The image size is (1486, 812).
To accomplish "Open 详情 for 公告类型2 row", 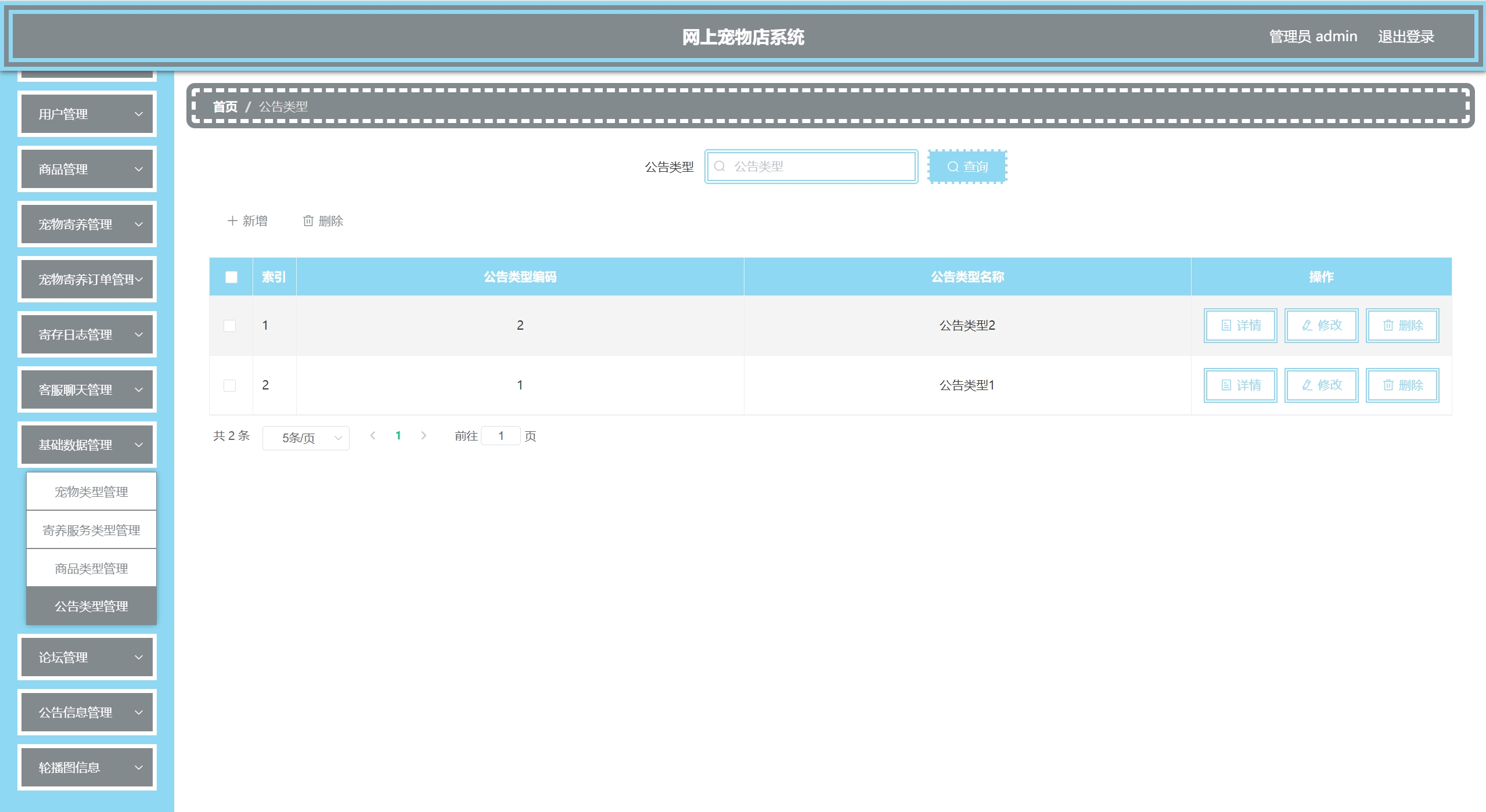I will pyautogui.click(x=1240, y=325).
